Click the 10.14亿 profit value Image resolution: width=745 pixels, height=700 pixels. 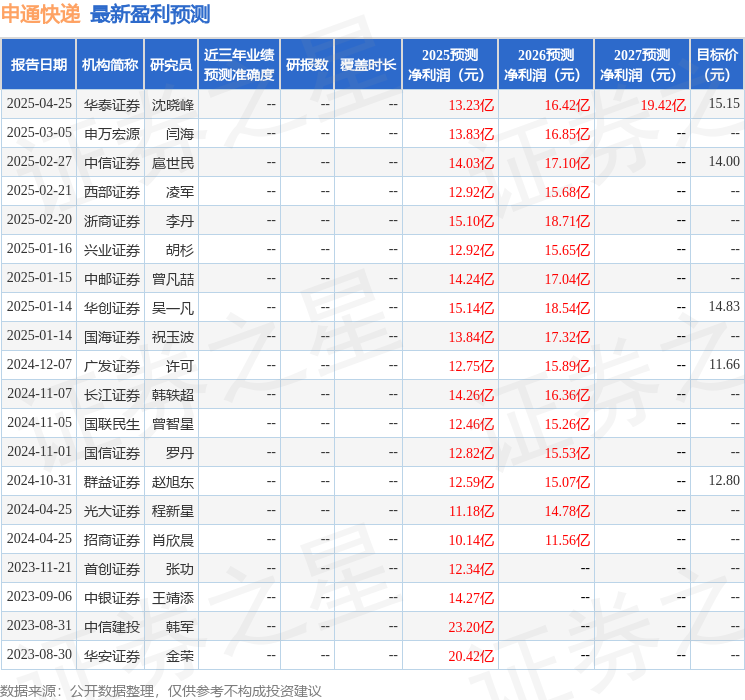[471, 540]
